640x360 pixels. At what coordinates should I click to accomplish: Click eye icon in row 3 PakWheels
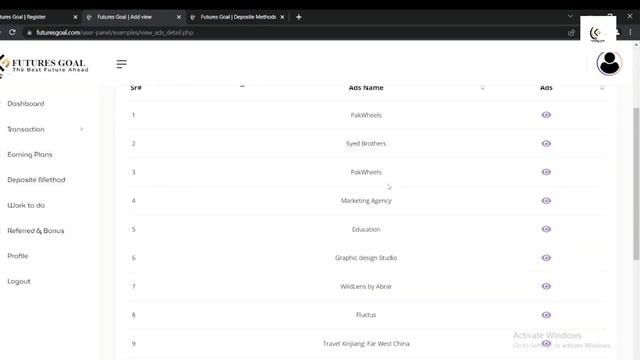[546, 172]
